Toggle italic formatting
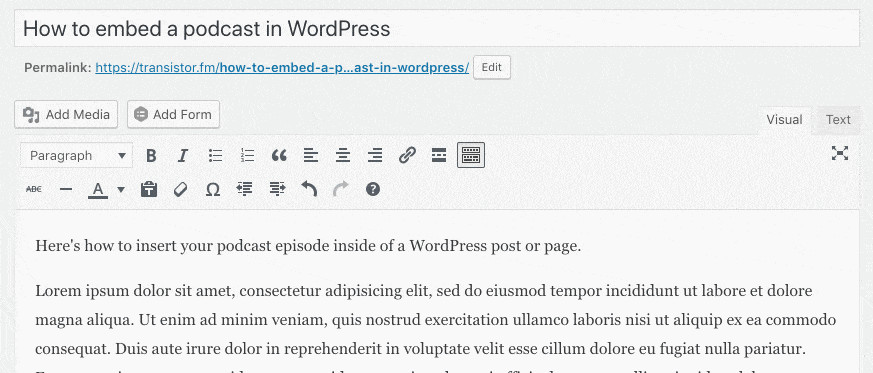873x373 pixels. click(x=183, y=155)
